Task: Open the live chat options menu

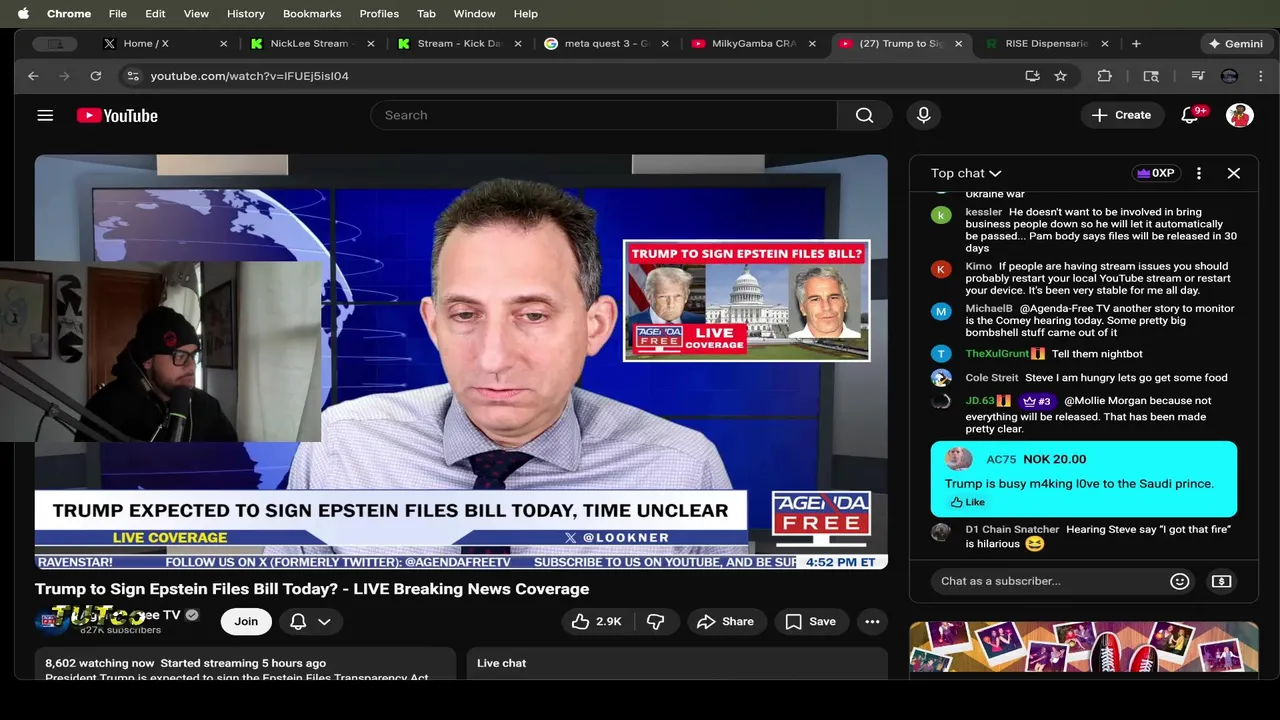Action: pos(1199,173)
